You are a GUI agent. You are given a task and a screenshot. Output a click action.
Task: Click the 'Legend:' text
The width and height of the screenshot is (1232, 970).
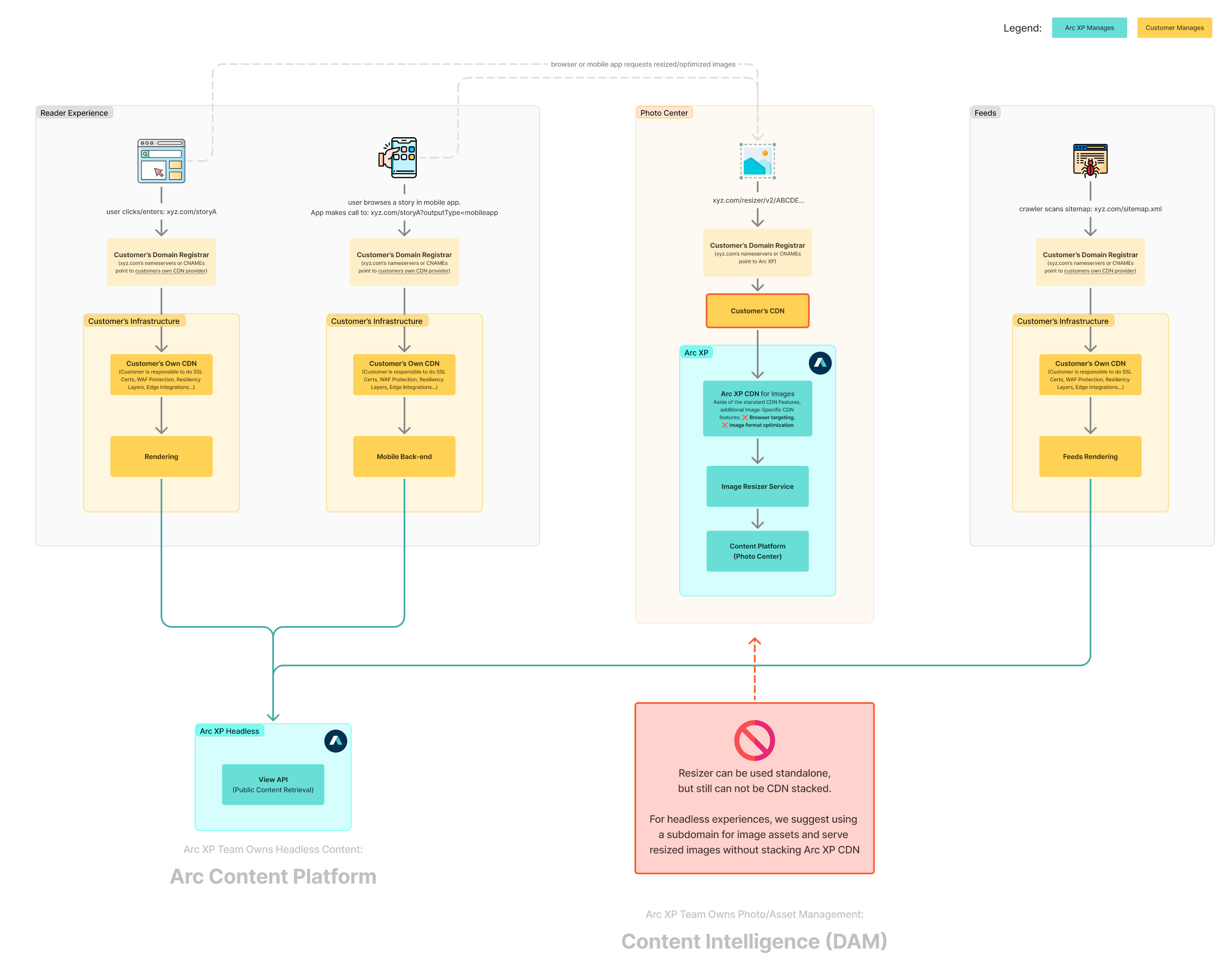[x=1022, y=28]
